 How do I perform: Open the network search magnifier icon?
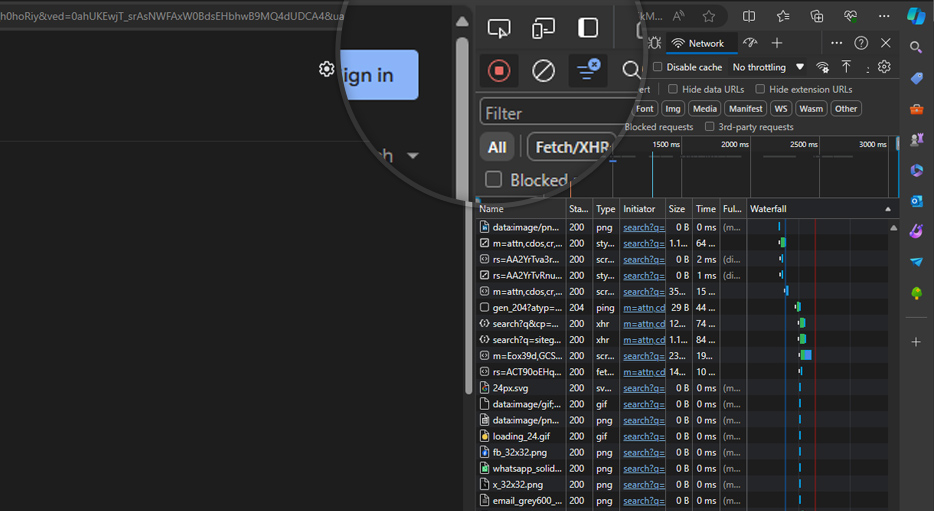pos(631,70)
